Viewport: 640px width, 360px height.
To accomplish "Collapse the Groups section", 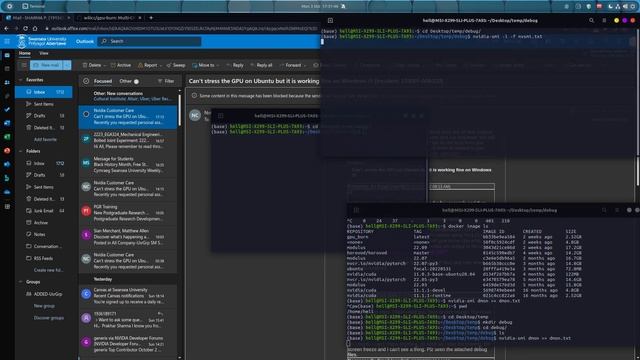I will pos(20,282).
